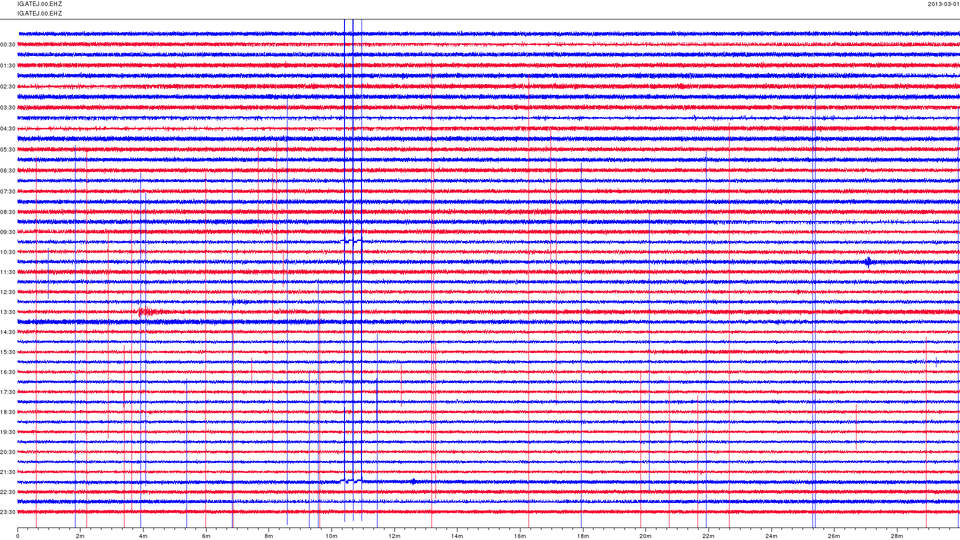Click the 20m axis tick label
This screenshot has height=540, width=960.
(x=645, y=536)
